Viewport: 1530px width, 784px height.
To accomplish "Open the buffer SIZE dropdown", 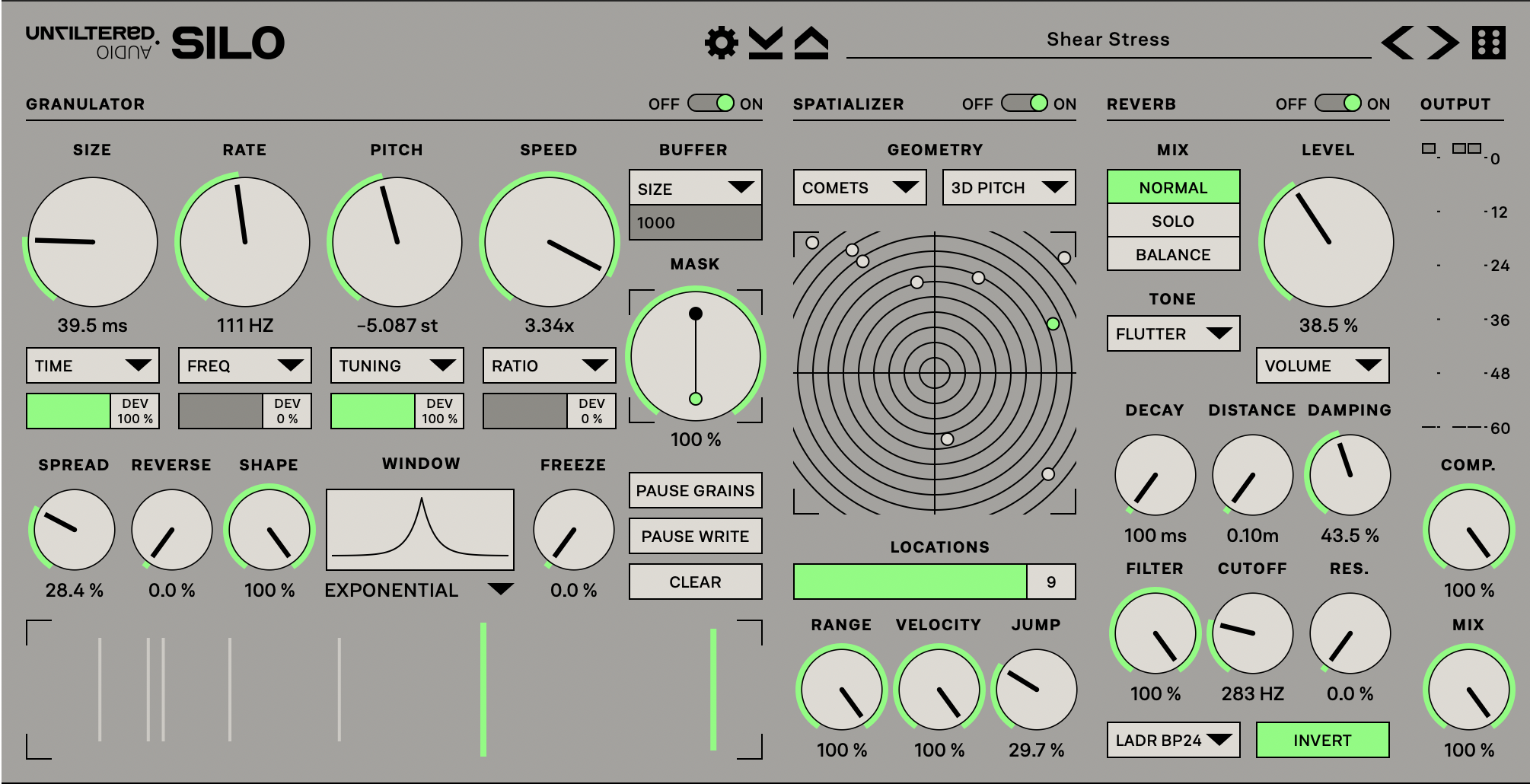I will click(696, 188).
